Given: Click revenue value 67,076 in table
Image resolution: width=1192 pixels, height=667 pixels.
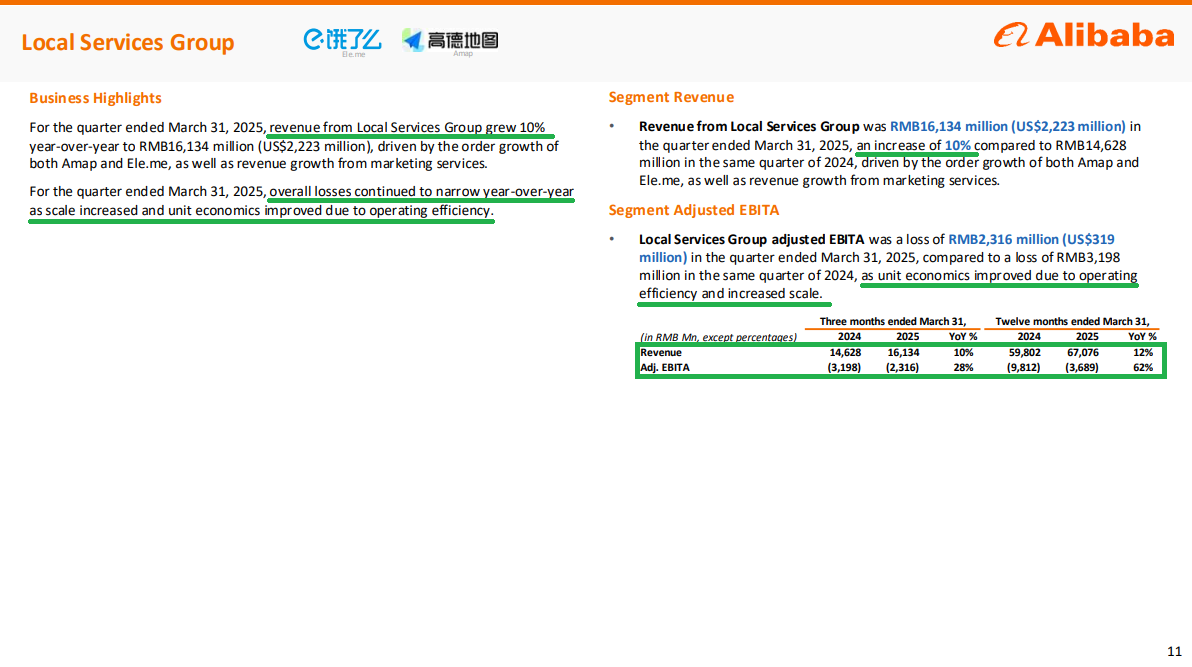Looking at the screenshot, I should pyautogui.click(x=1083, y=352).
